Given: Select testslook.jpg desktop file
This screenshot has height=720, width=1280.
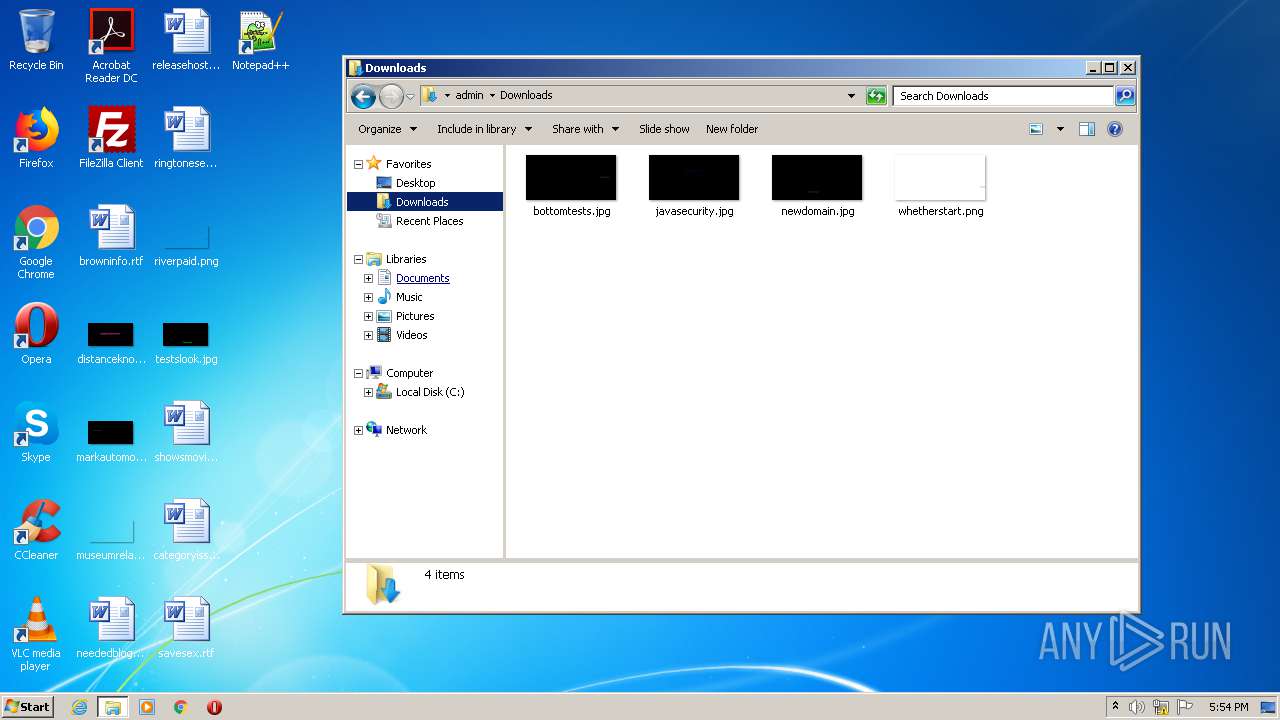Looking at the screenshot, I should pyautogui.click(x=186, y=342).
